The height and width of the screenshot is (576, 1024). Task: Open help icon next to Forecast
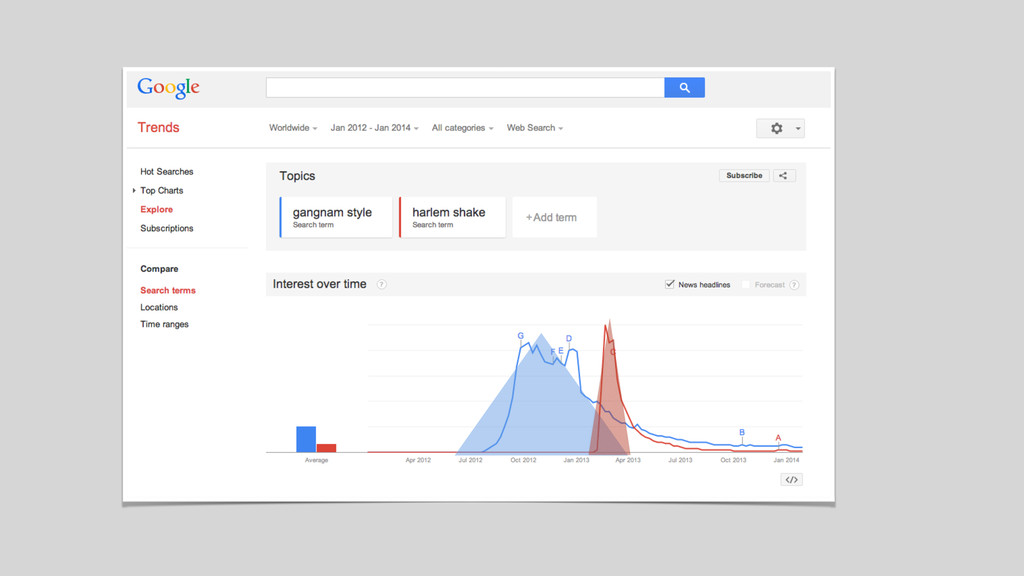794,285
